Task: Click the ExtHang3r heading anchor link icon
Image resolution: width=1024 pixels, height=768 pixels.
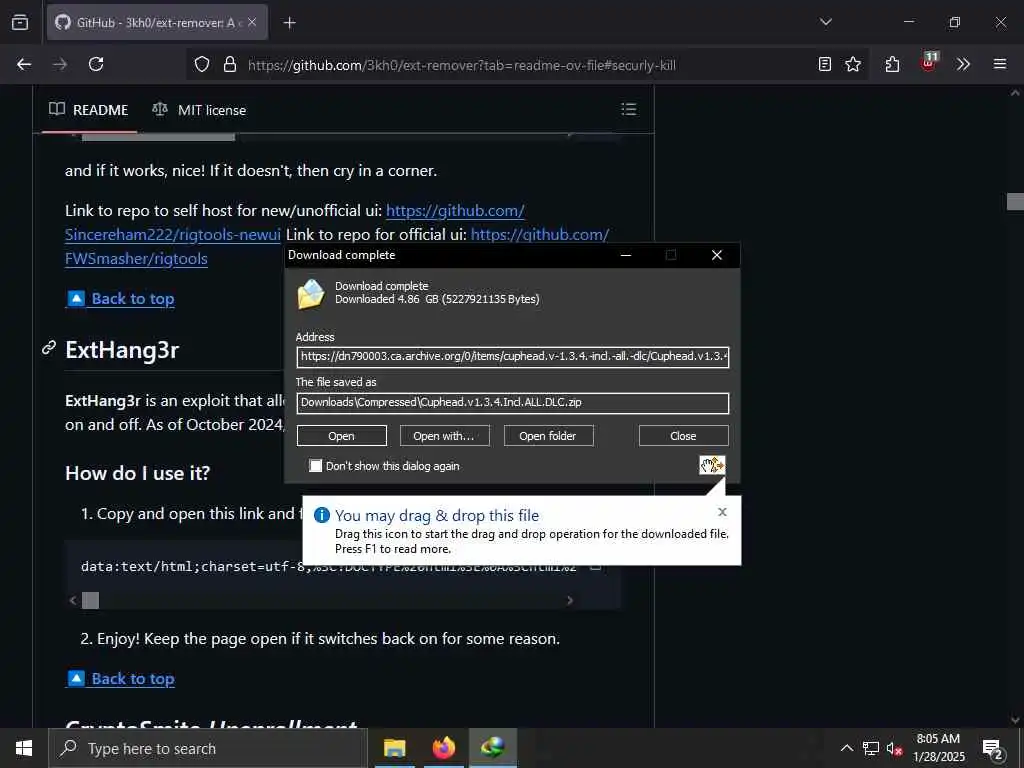Action: [x=49, y=348]
